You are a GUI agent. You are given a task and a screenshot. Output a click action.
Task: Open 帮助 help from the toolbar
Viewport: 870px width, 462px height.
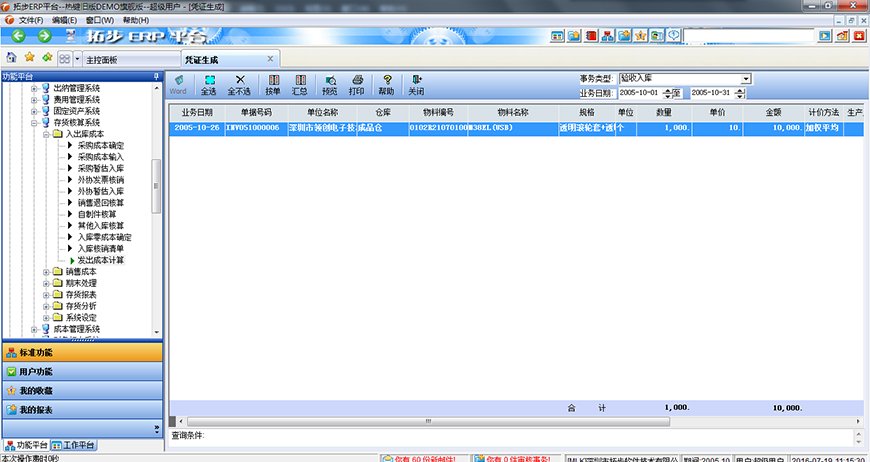tap(386, 85)
